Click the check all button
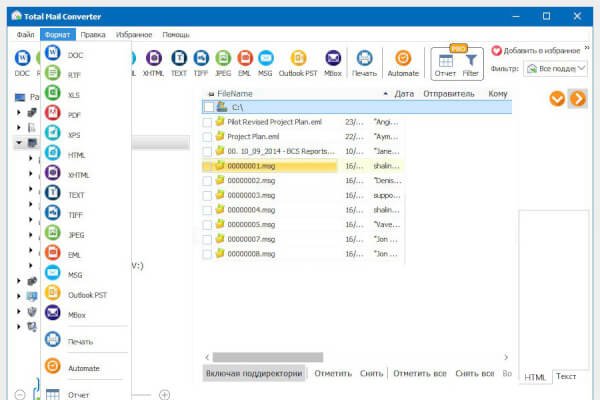The width and height of the screenshot is (600, 400). (419, 373)
